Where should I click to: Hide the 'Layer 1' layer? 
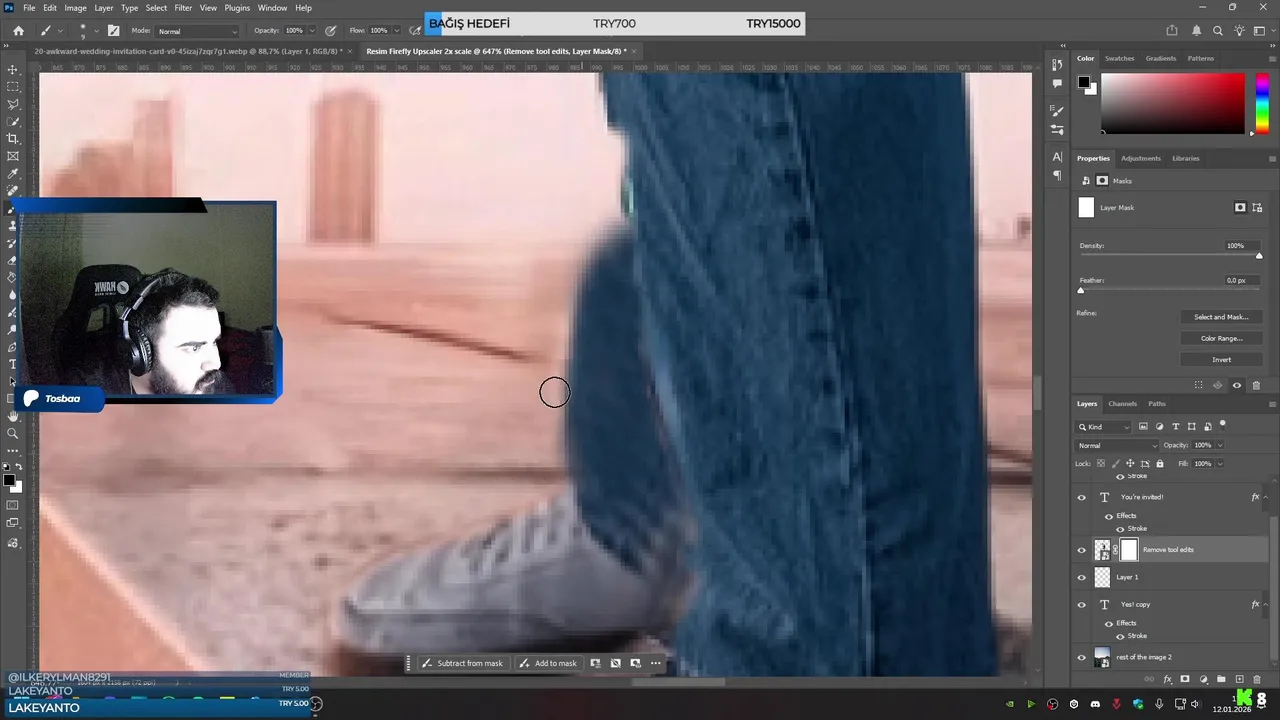click(x=1081, y=577)
